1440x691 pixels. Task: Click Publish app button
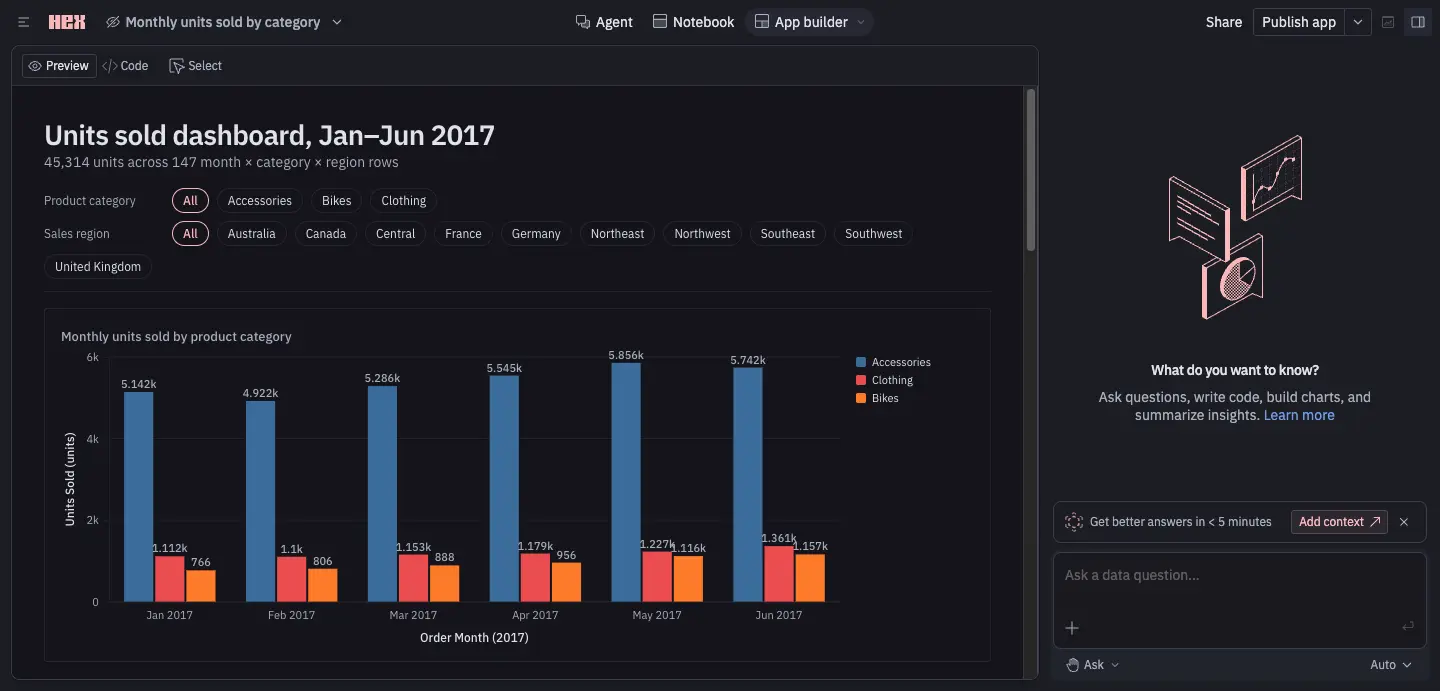click(1299, 22)
